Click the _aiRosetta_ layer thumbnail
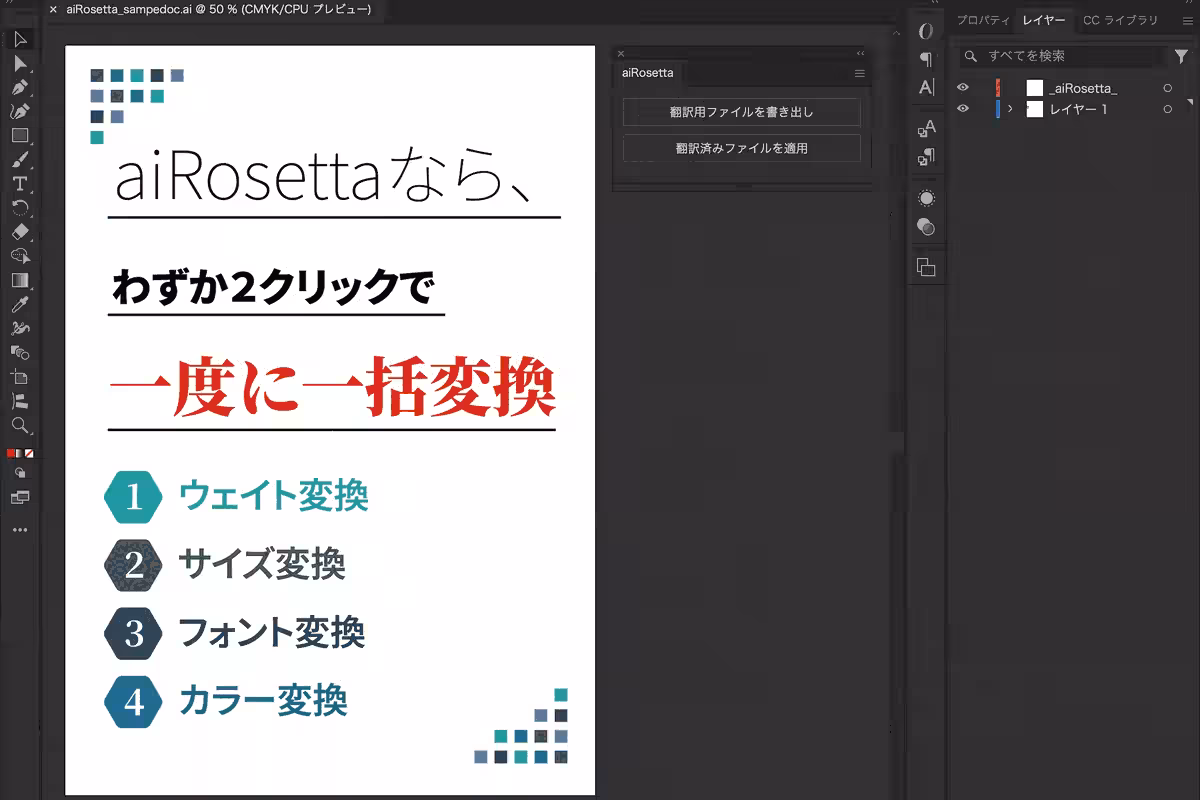This screenshot has width=1200, height=800. tap(1035, 88)
